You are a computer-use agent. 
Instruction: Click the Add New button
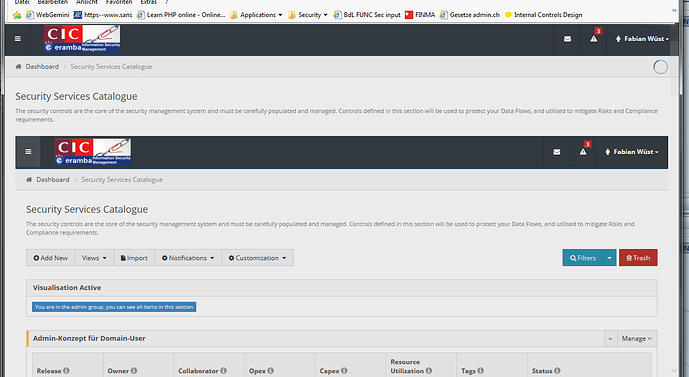click(51, 258)
